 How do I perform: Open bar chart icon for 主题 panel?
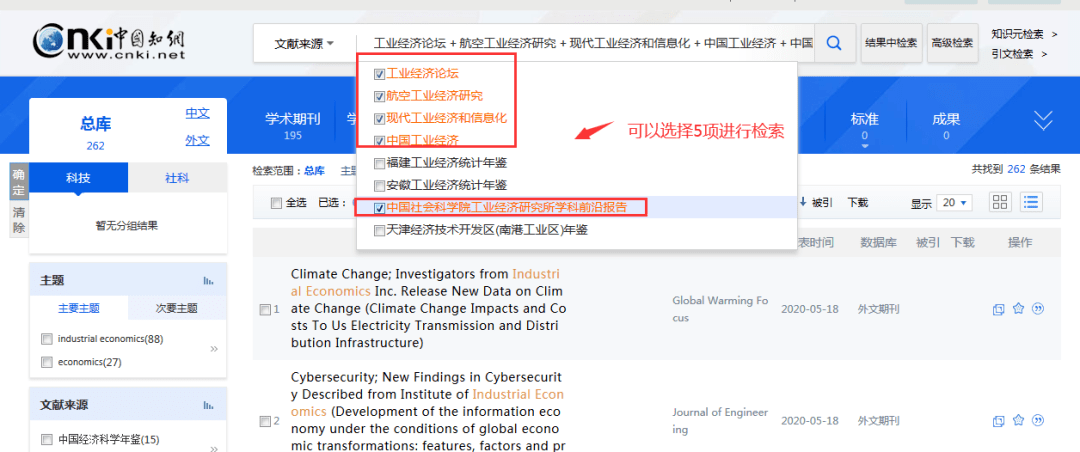coord(209,280)
